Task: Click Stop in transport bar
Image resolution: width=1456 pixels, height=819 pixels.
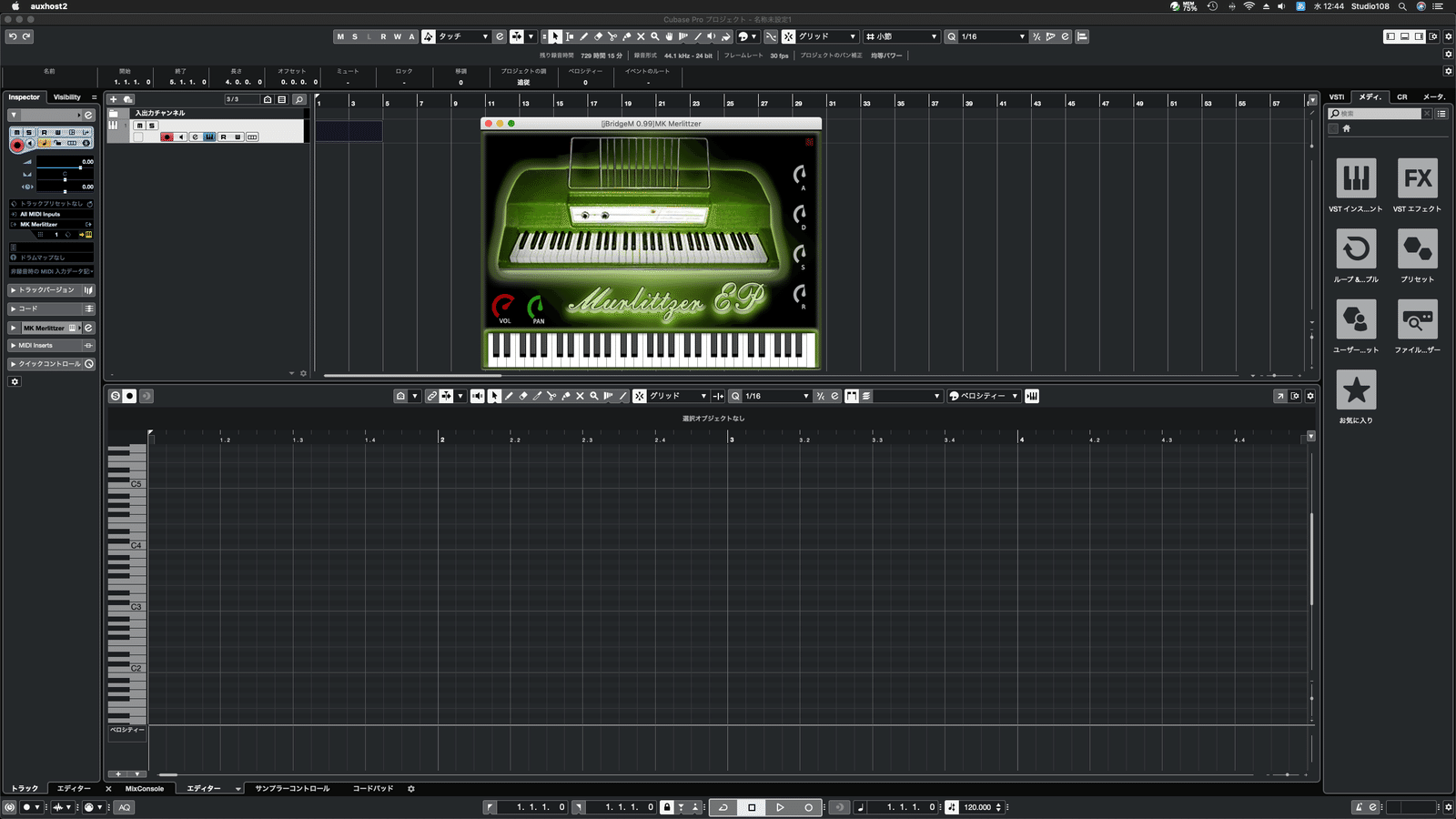Action: point(752,807)
